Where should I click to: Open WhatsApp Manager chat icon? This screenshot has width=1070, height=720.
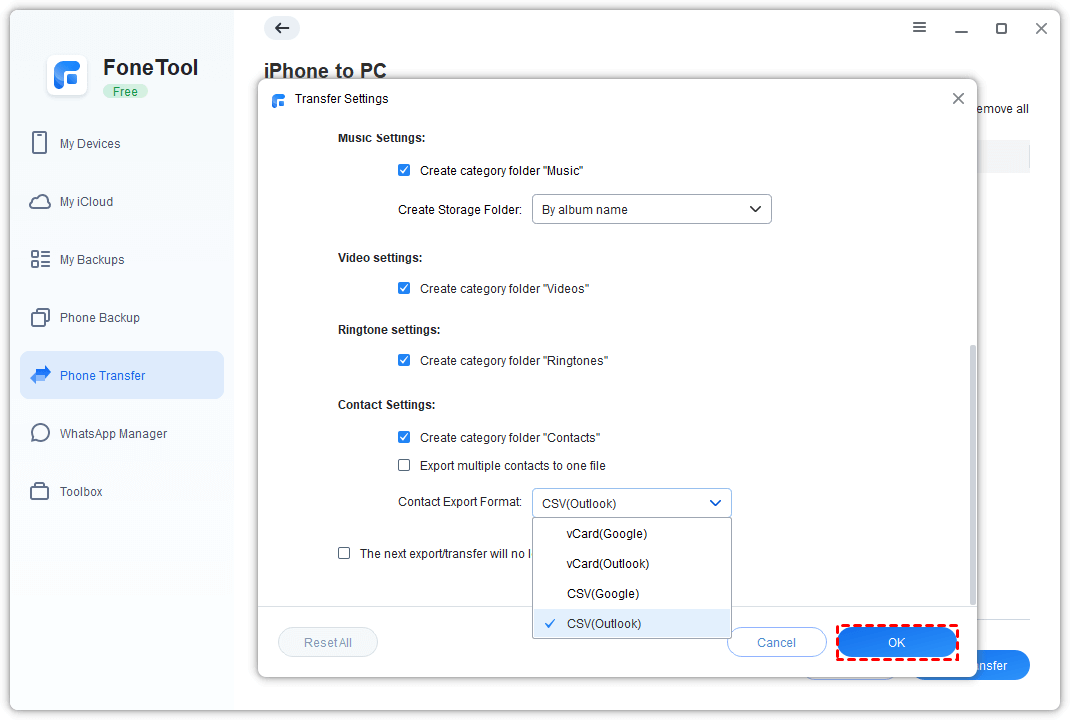pyautogui.click(x=40, y=434)
